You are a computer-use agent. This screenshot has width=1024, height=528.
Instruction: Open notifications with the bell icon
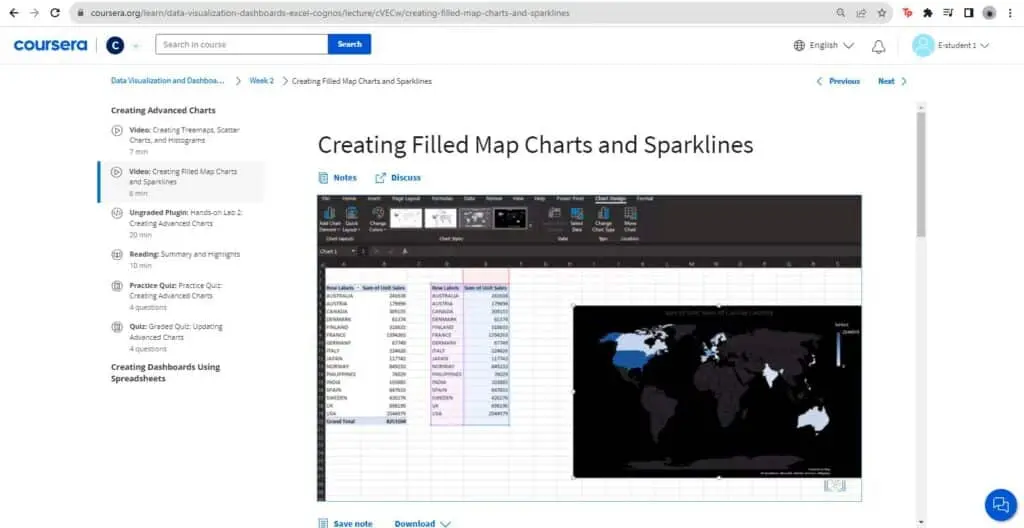[x=879, y=46]
